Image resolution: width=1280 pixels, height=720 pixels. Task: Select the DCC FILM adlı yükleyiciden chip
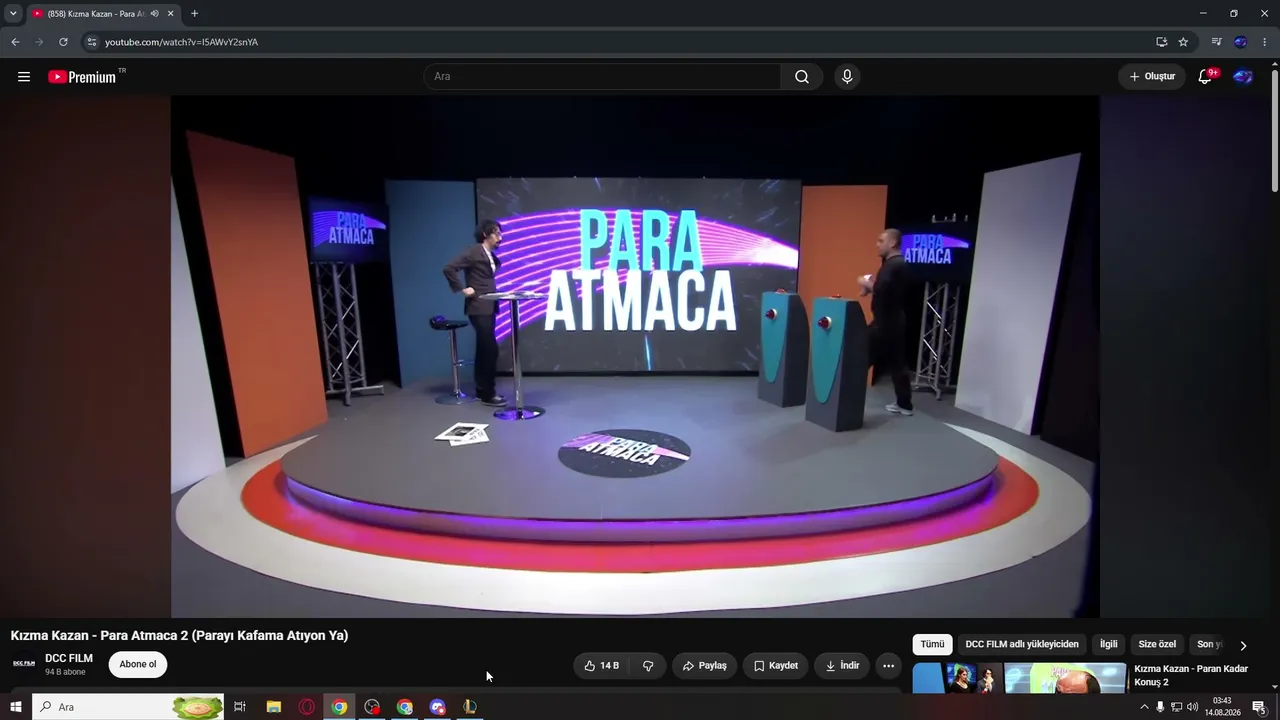click(x=1022, y=645)
